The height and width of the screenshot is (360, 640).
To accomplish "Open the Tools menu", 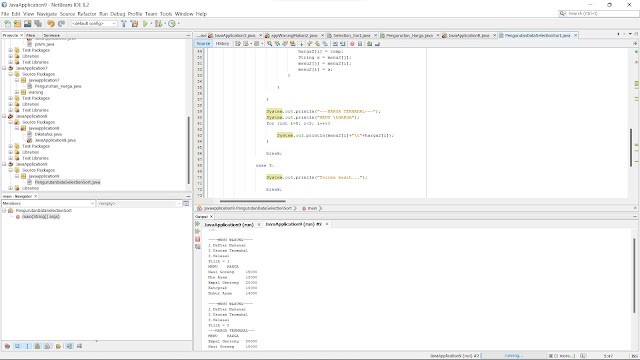I will coord(166,14).
